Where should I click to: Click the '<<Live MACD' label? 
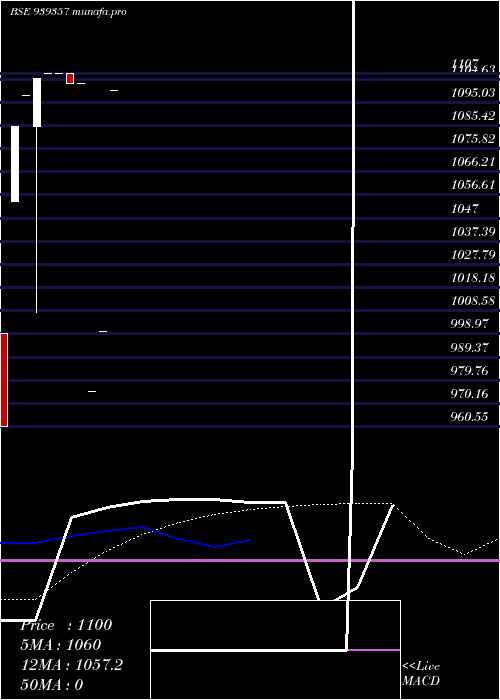point(421,674)
